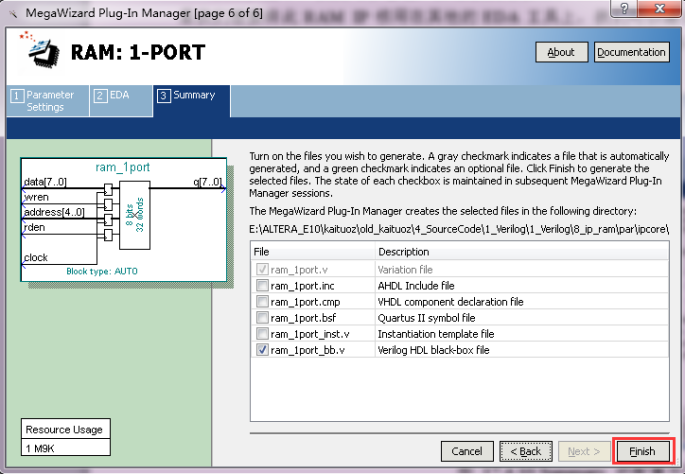Screen dimensions: 685x474
Task: Click the wizard title bar wand icon
Action: click(x=14, y=14)
